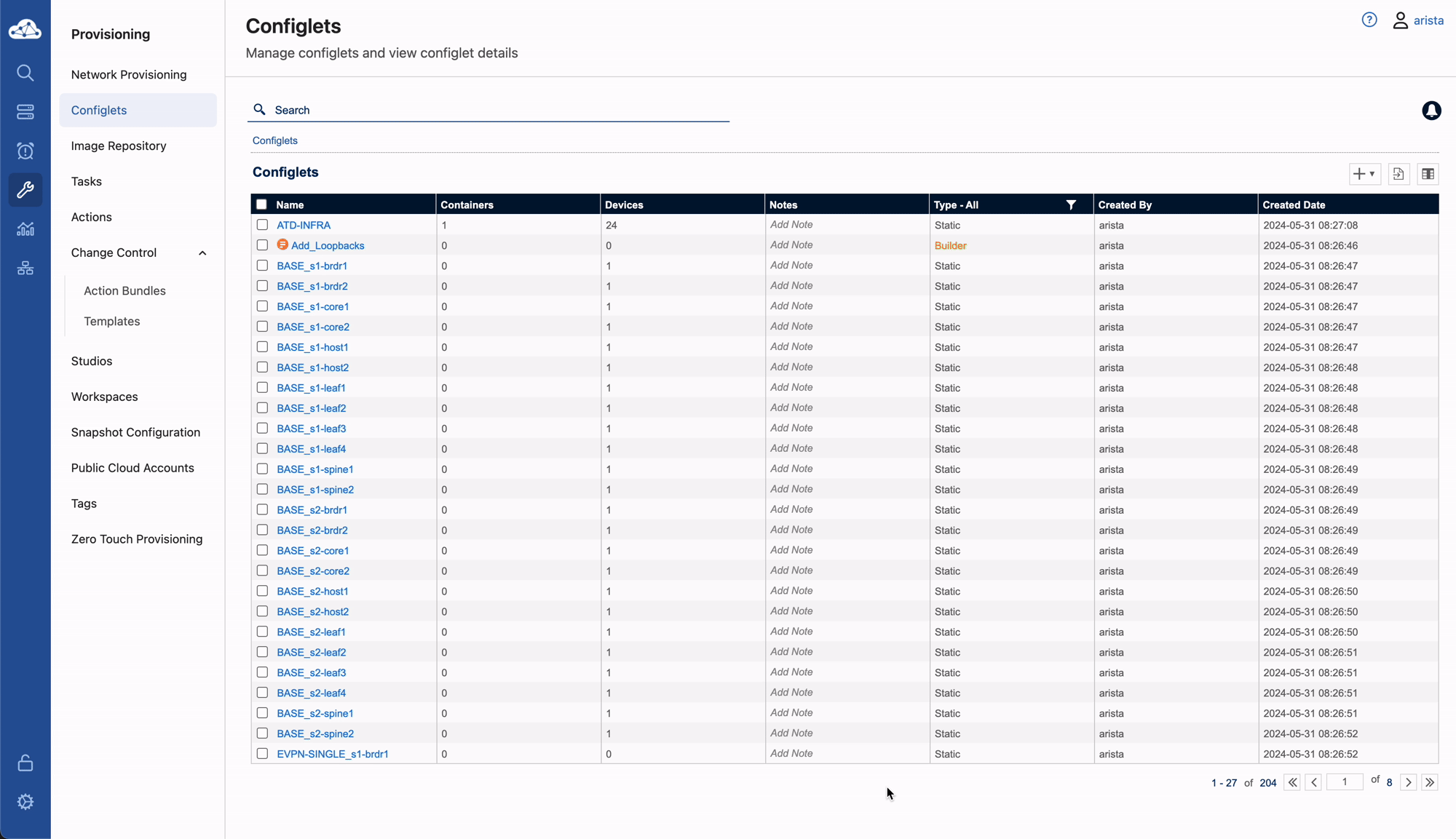This screenshot has height=839, width=1456.
Task: Open the Events alarm icon in sidebar
Action: (25, 151)
